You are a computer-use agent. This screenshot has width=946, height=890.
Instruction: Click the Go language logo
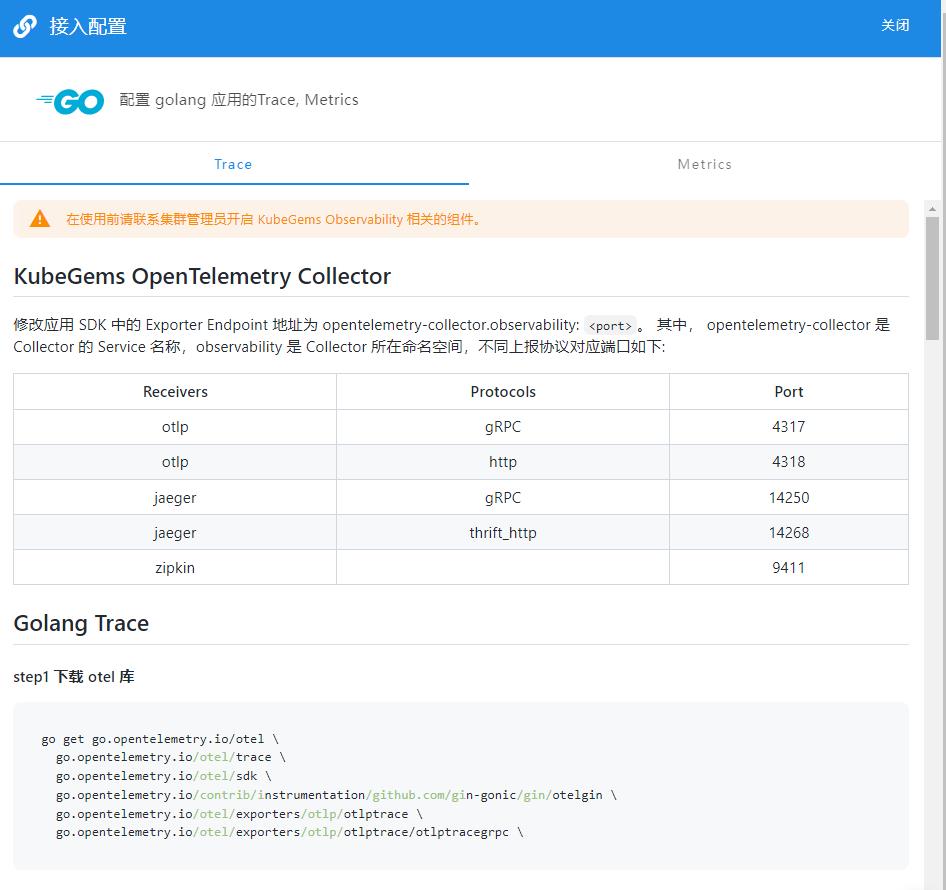tap(70, 101)
